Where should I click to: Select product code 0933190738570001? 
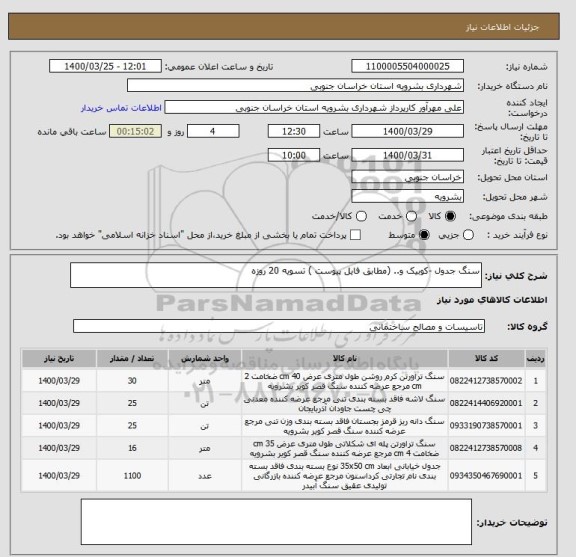(486, 425)
